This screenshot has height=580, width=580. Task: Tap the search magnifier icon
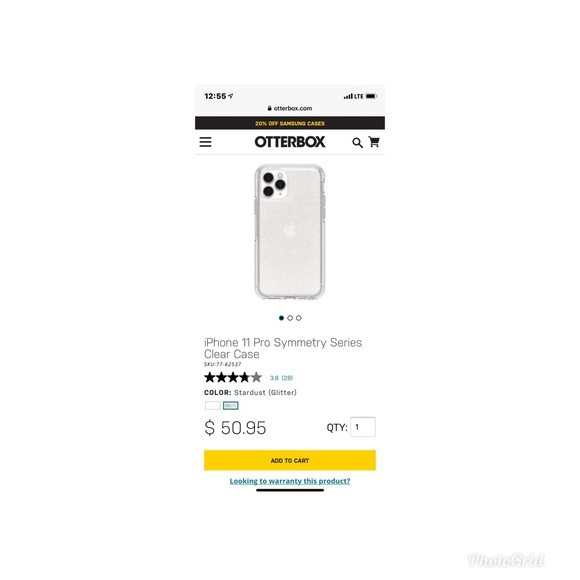pyautogui.click(x=357, y=143)
